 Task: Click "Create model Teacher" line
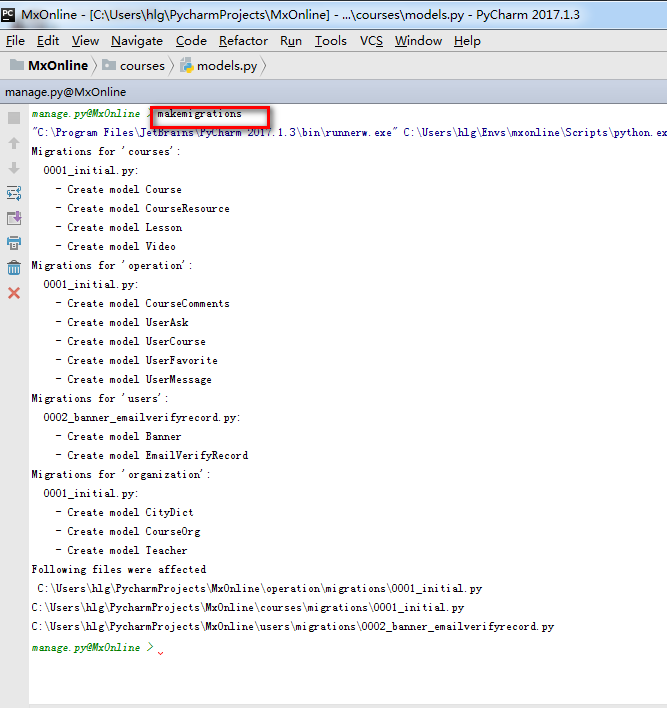click(x=121, y=550)
